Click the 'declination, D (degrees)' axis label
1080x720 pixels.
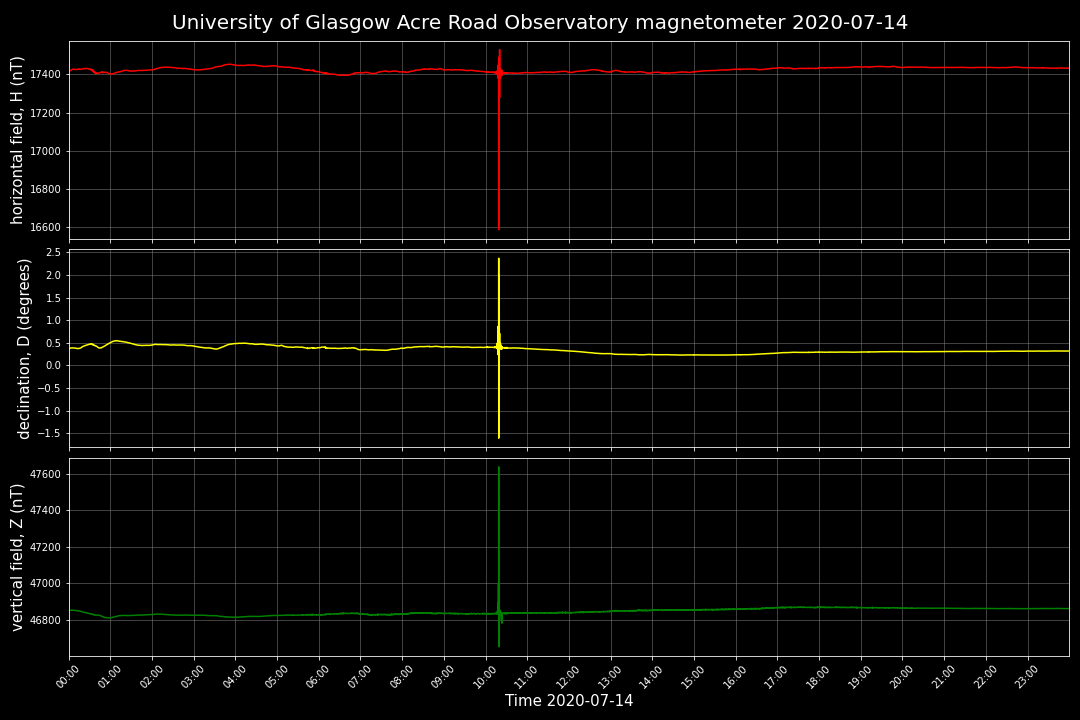click(x=24, y=349)
